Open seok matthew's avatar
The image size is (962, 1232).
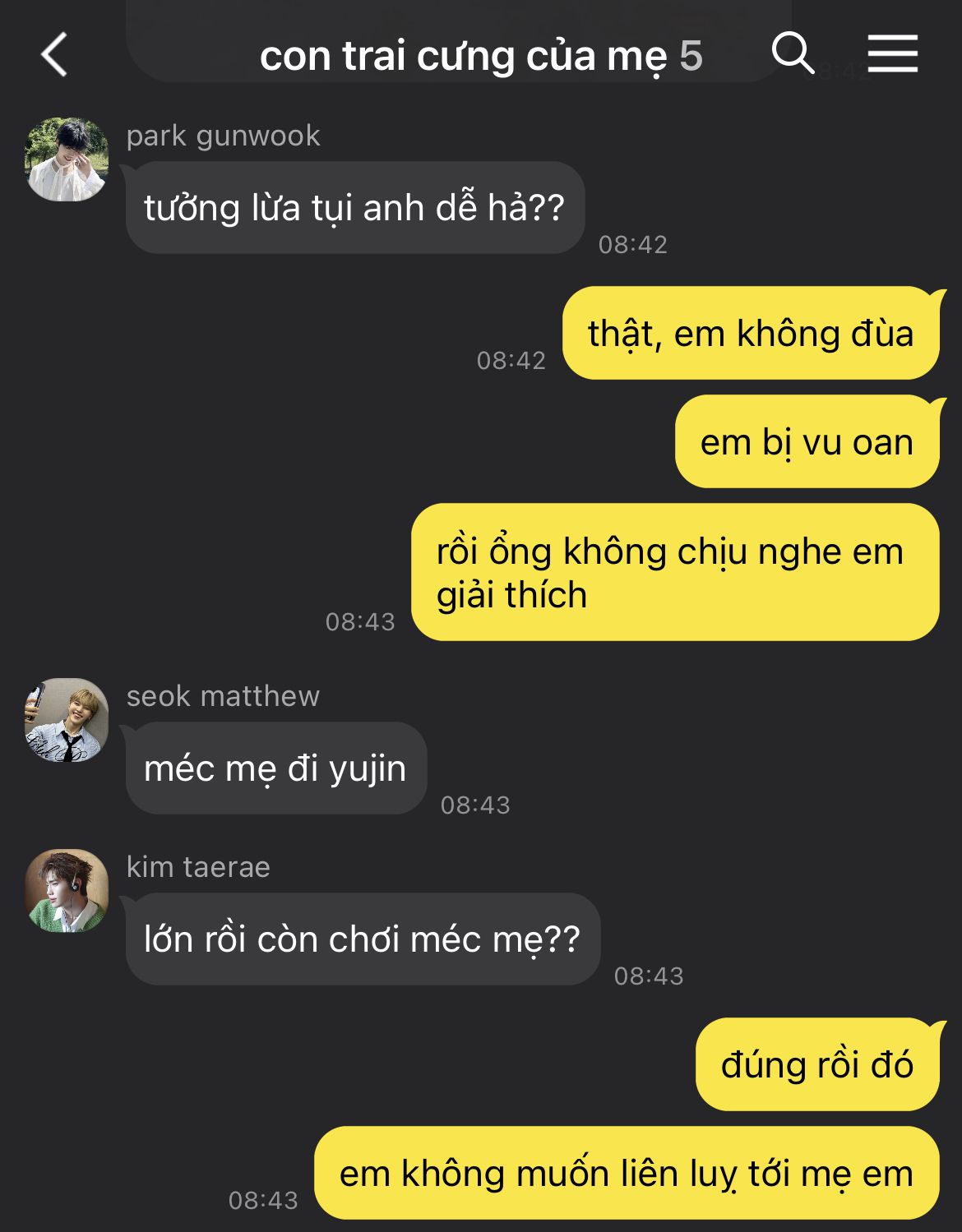(x=67, y=720)
